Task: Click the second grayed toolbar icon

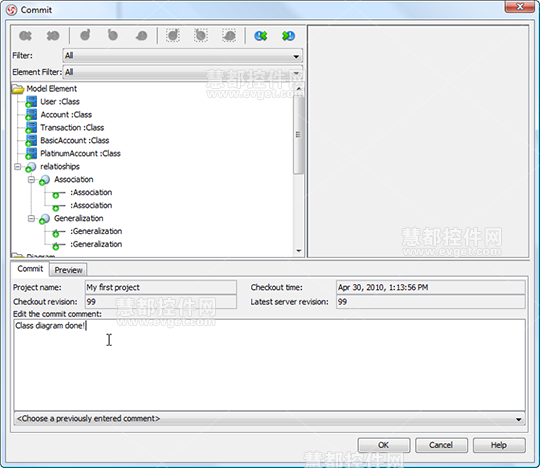Action: coord(53,35)
